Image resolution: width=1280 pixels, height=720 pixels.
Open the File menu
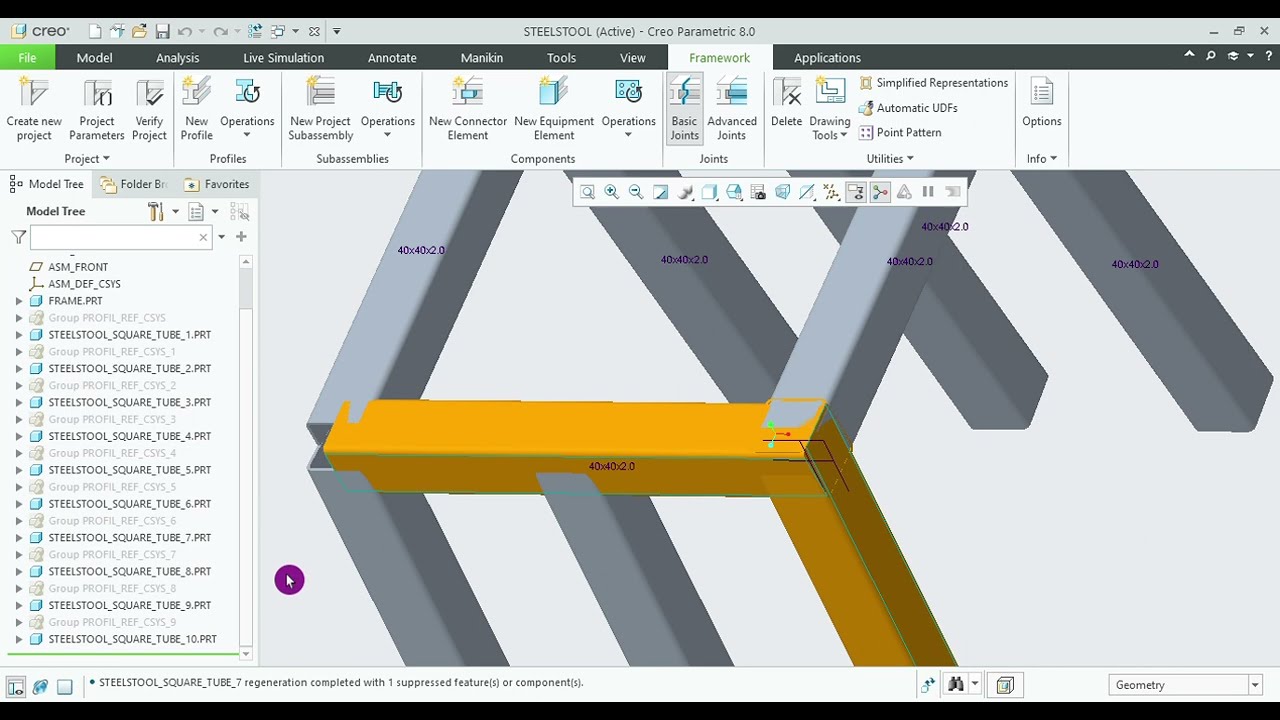27,58
